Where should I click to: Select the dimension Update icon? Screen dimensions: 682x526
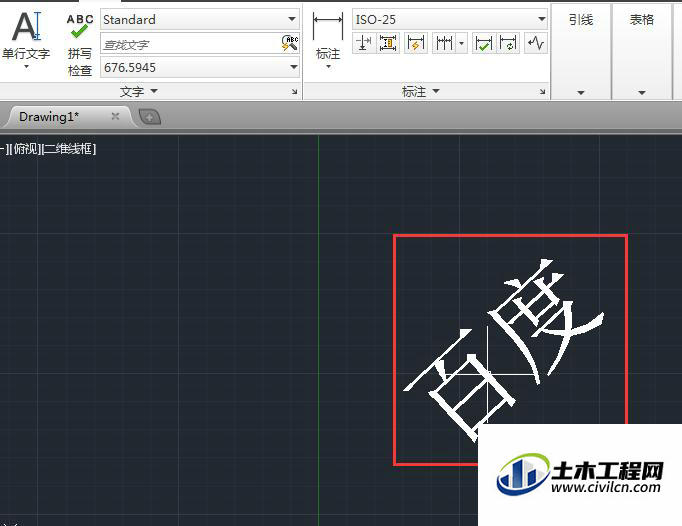[x=508, y=43]
